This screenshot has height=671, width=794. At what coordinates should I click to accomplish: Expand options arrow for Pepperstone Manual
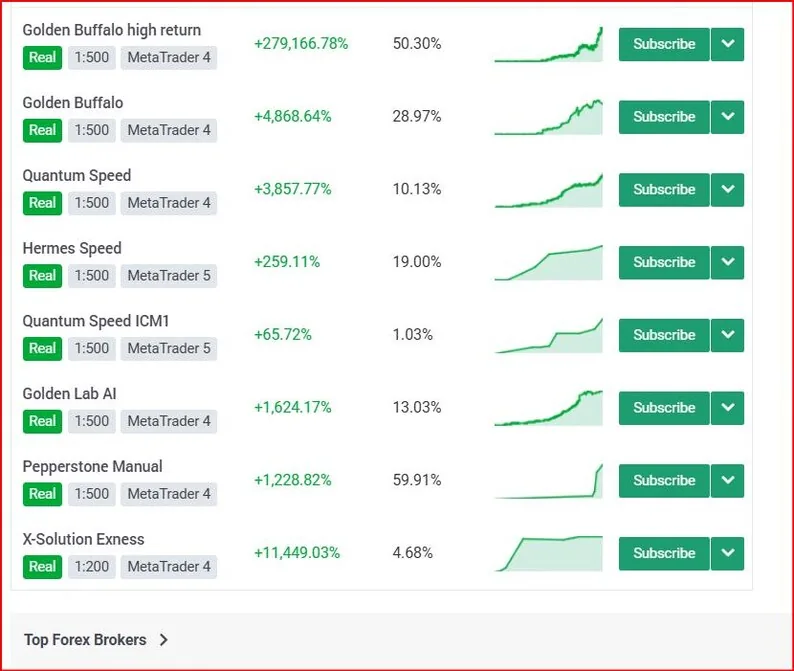pos(728,481)
